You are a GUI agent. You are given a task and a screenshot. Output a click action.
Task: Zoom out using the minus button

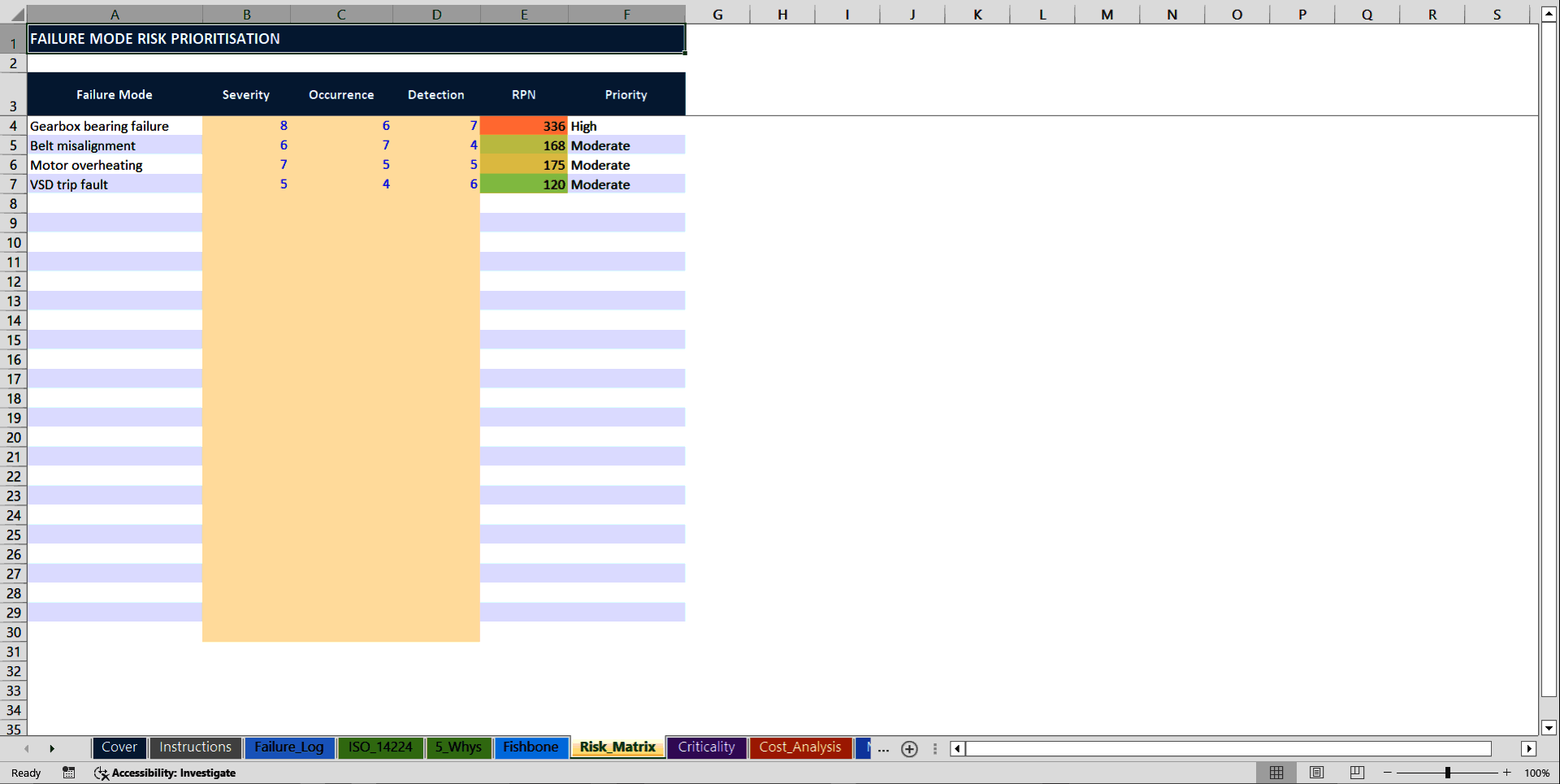click(1389, 773)
